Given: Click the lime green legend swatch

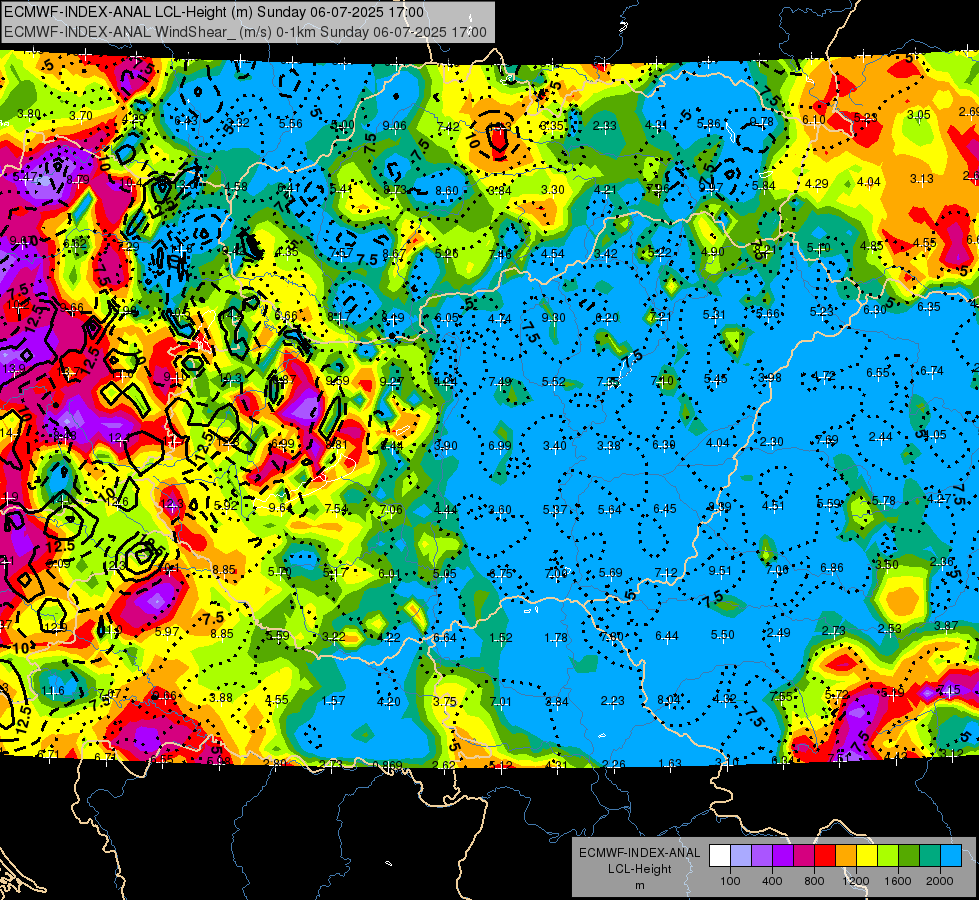Looking at the screenshot, I should pos(888,855).
